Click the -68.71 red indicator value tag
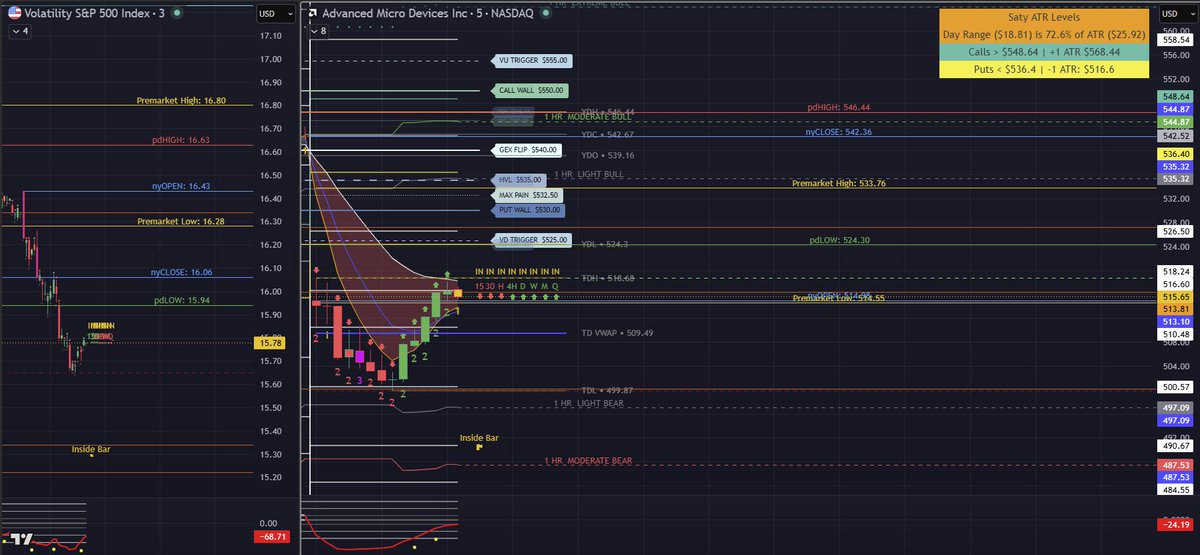 pos(271,537)
